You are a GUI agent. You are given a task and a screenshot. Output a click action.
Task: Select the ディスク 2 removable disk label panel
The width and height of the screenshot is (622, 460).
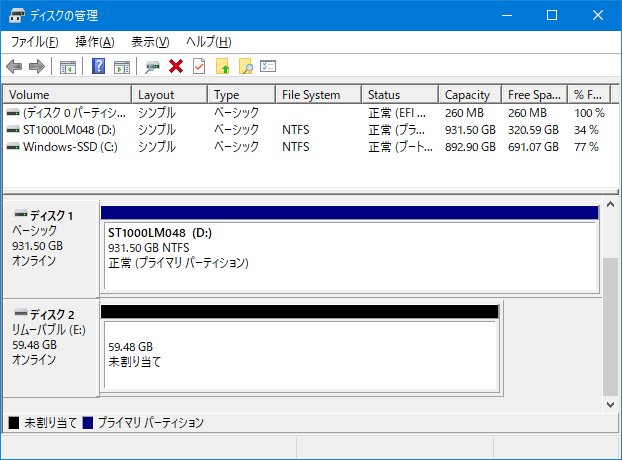coord(51,348)
